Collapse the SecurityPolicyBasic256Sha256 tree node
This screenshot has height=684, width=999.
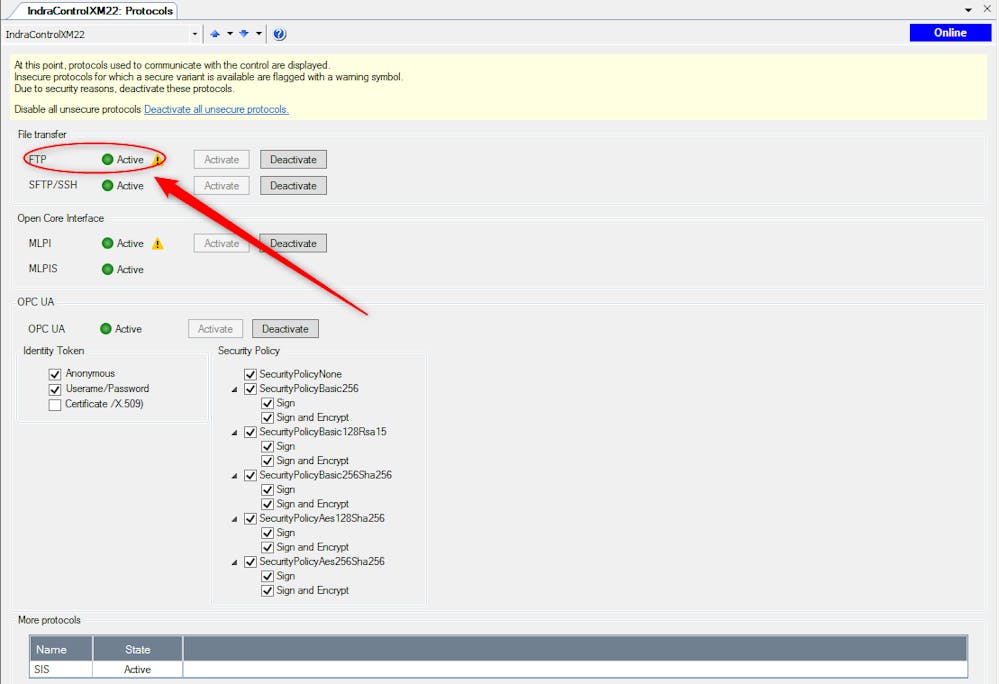pos(234,476)
